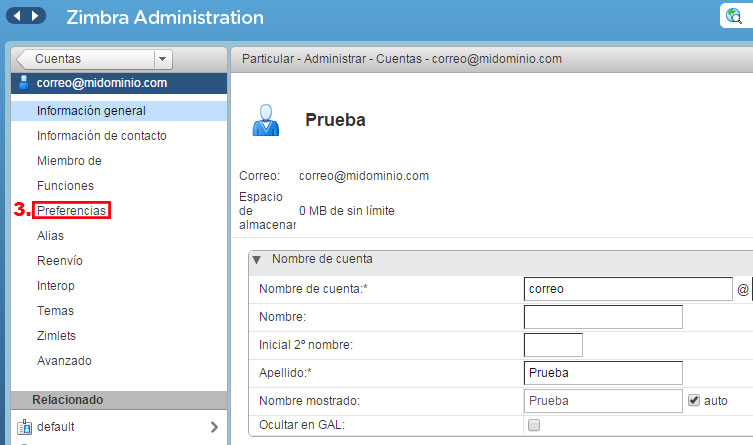
Task: Open the Alias section
Action: click(x=50, y=236)
